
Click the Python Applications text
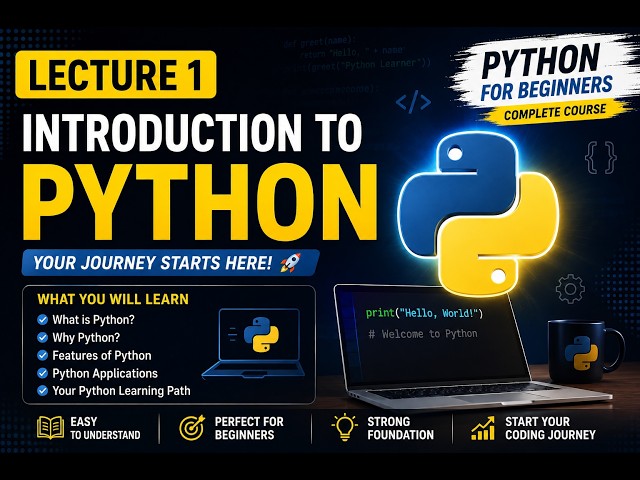105,373
